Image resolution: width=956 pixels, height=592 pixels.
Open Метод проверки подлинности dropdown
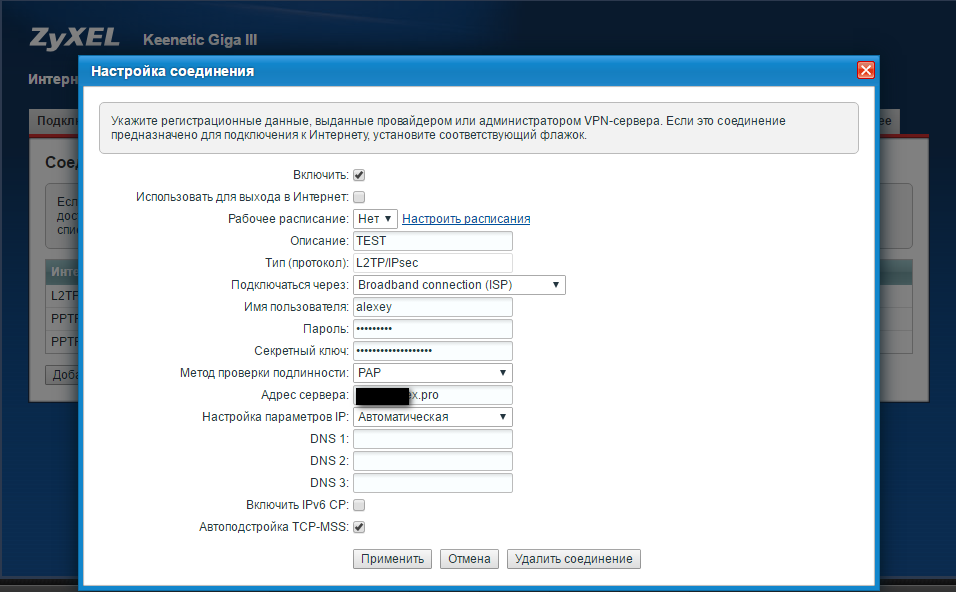coord(432,373)
